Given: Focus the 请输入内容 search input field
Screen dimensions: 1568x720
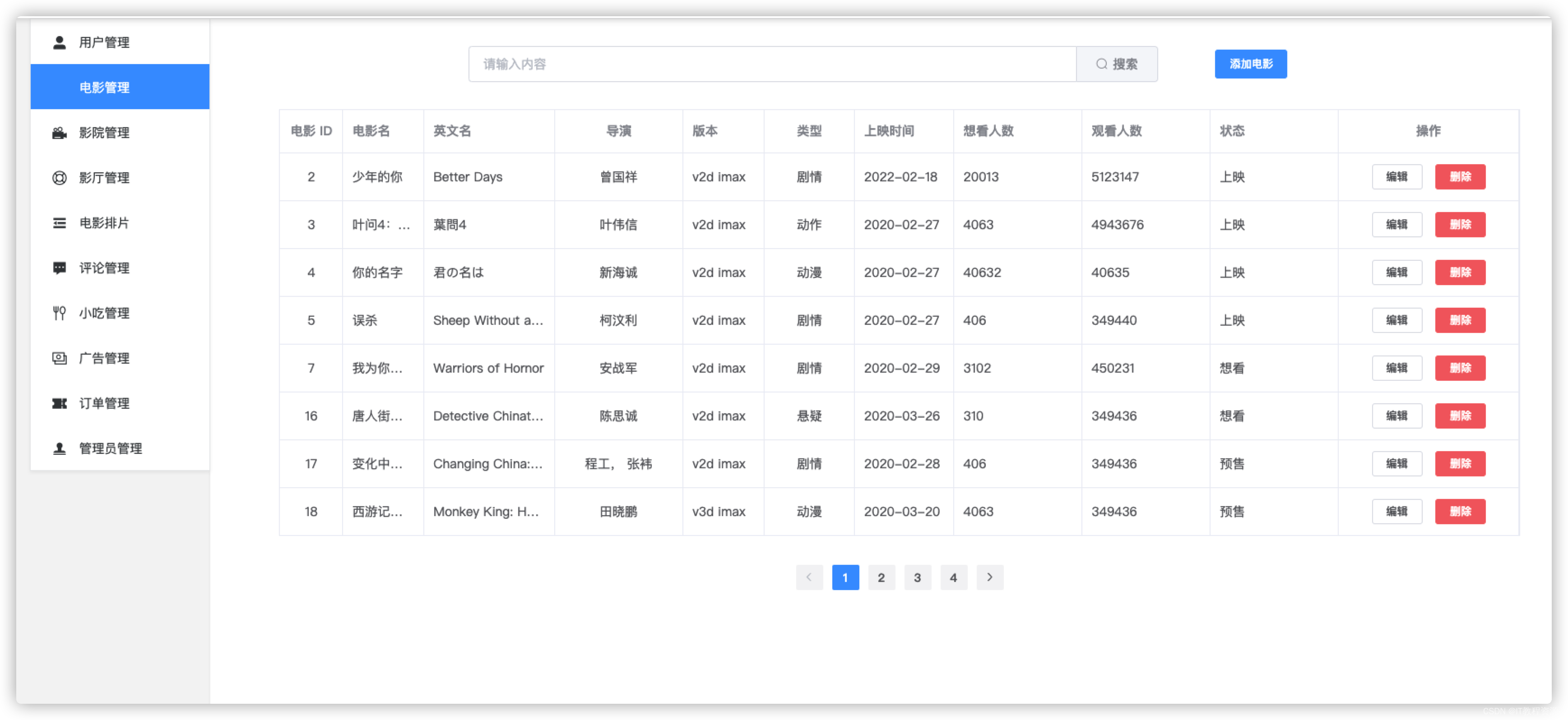Looking at the screenshot, I should point(771,64).
